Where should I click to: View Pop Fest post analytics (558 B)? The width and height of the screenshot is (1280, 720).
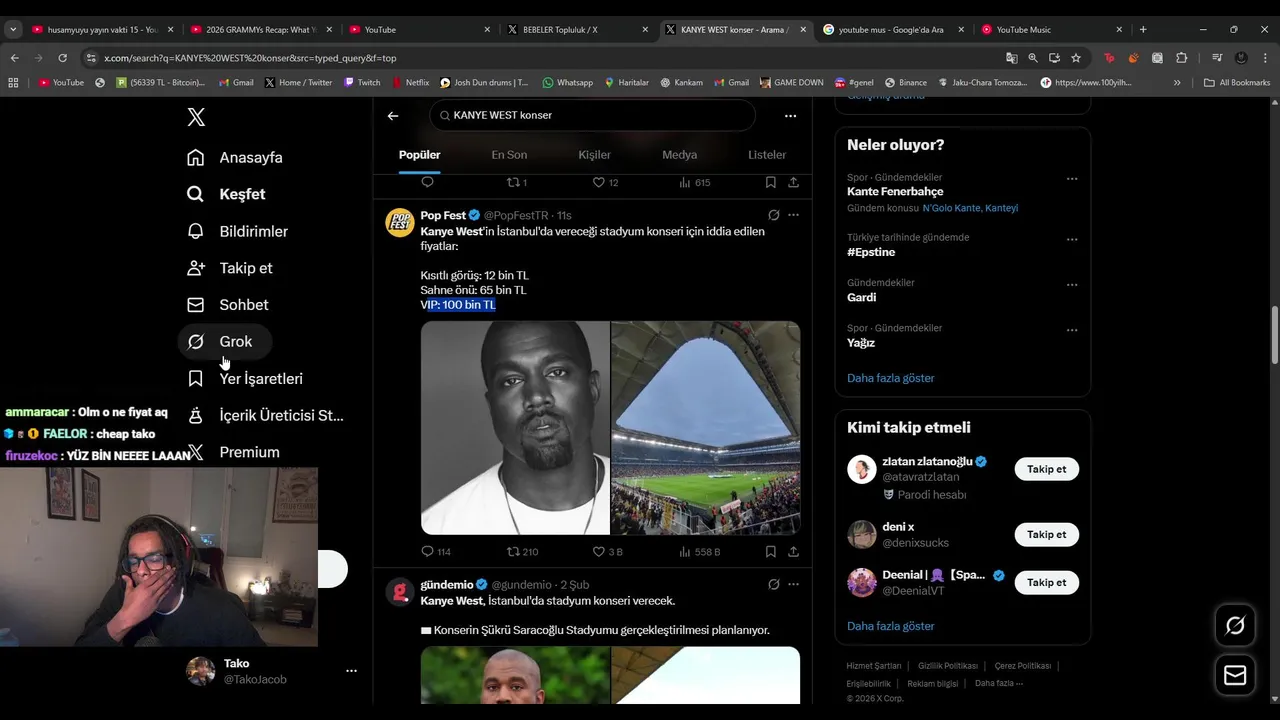pos(700,551)
